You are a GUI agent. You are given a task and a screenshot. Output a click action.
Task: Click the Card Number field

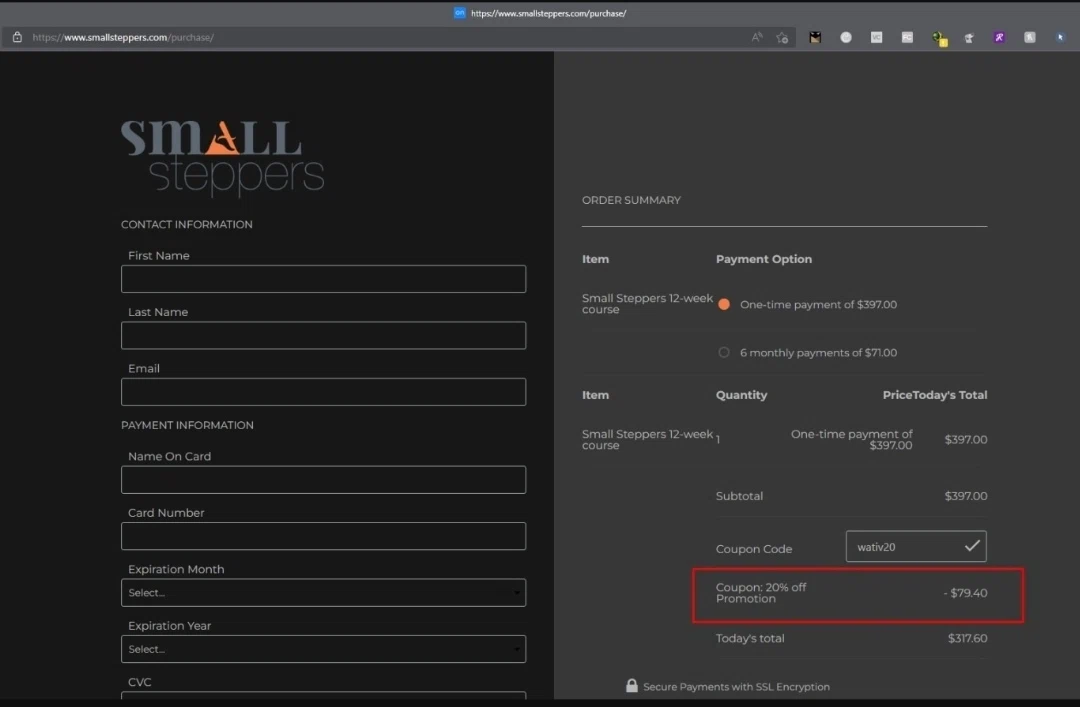(323, 536)
